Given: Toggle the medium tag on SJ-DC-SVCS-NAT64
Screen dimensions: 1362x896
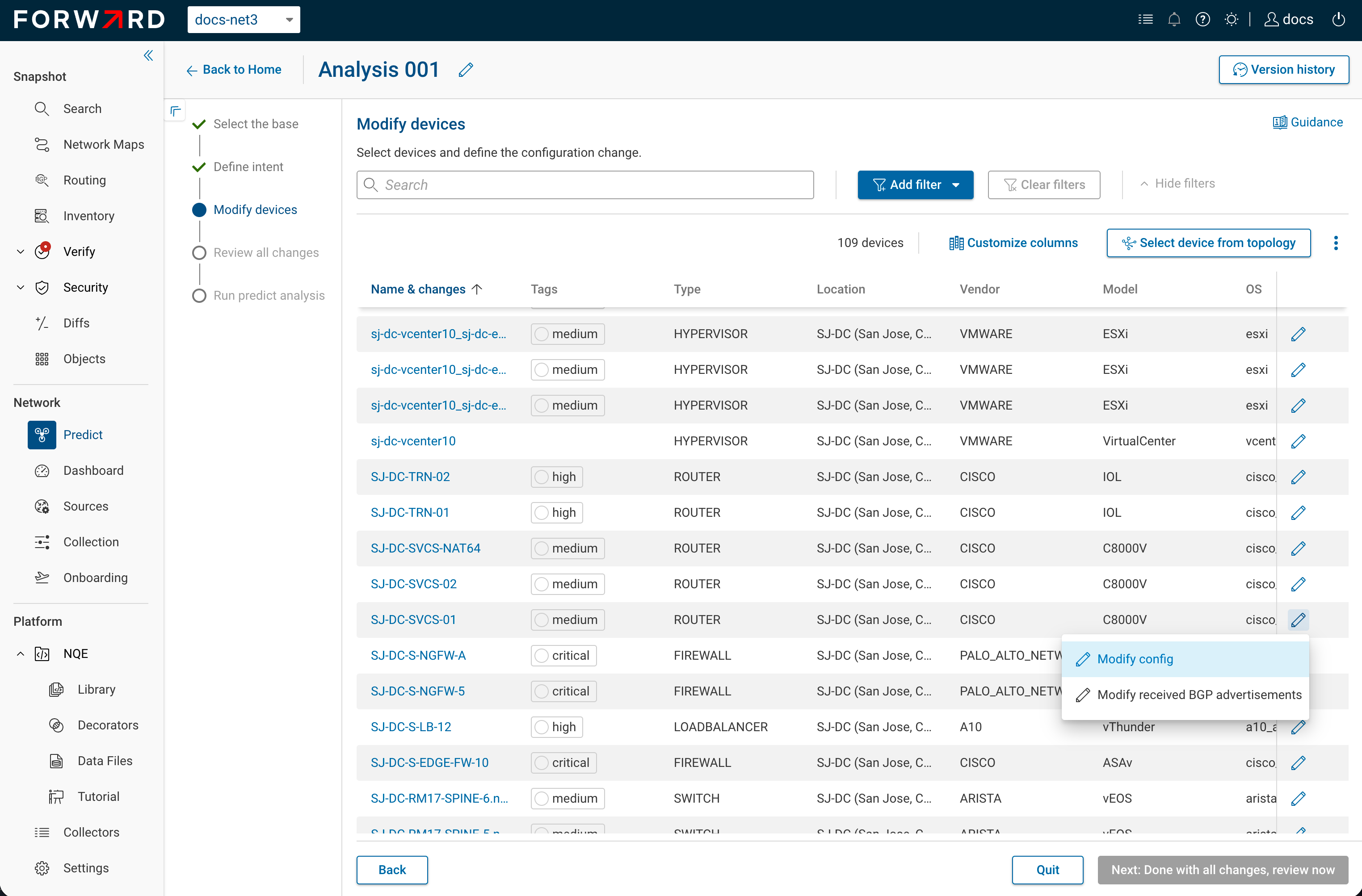Looking at the screenshot, I should (x=567, y=548).
